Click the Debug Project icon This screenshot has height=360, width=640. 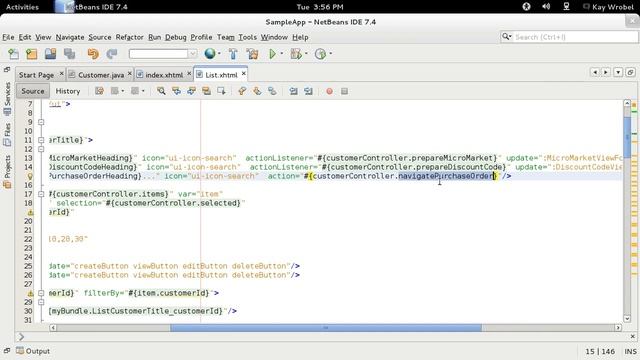(x=296, y=54)
